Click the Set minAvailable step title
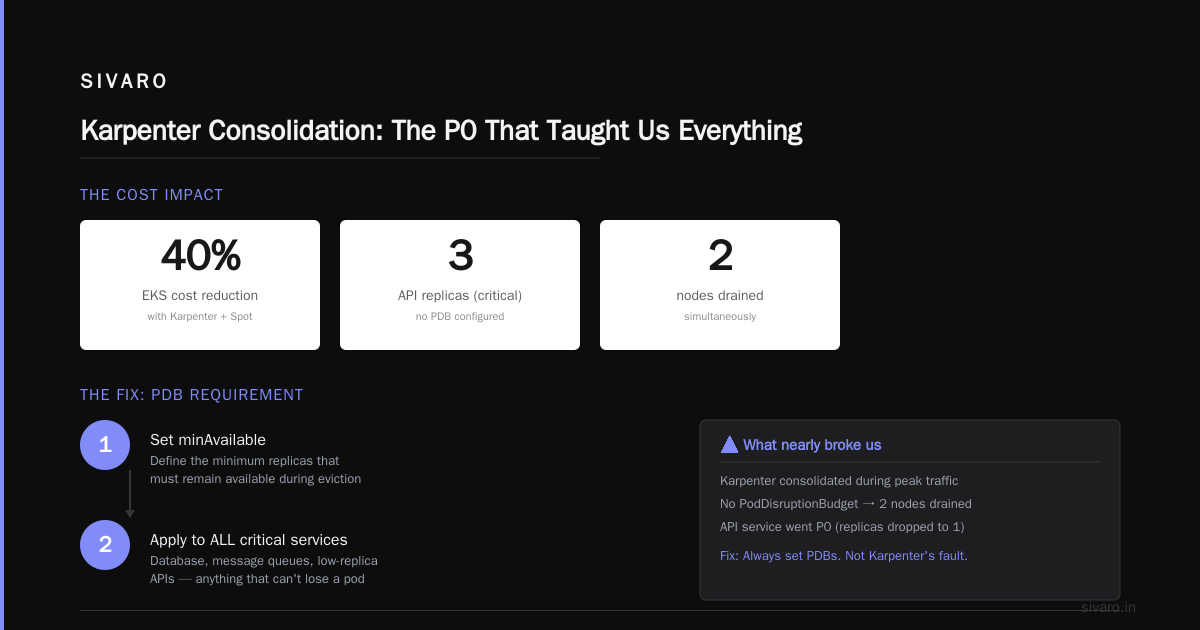1200x630 pixels. [208, 440]
